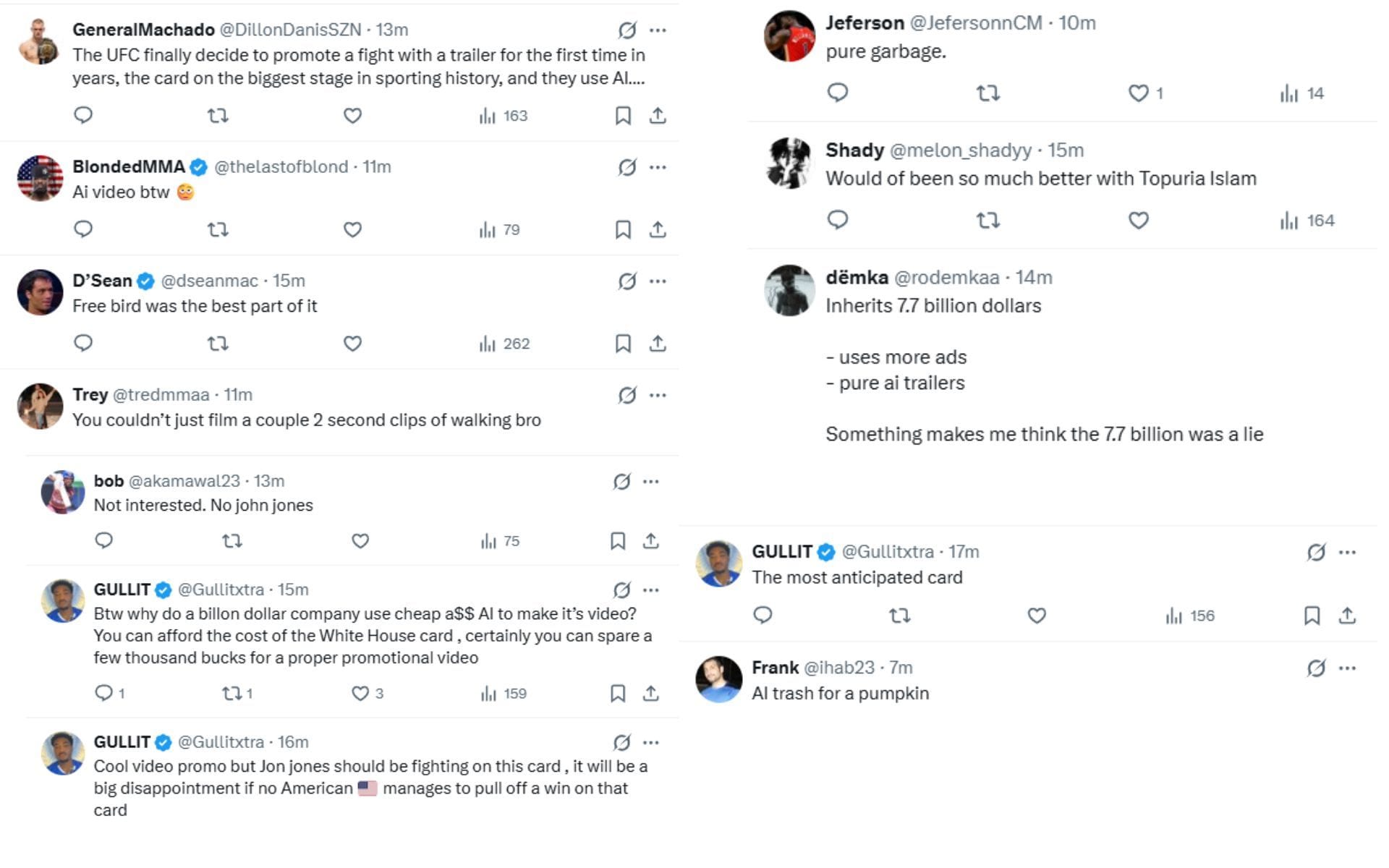Open more options on GULLIT's Jon Jones tweet
This screenshot has height=868, width=1389.
pyautogui.click(x=652, y=741)
